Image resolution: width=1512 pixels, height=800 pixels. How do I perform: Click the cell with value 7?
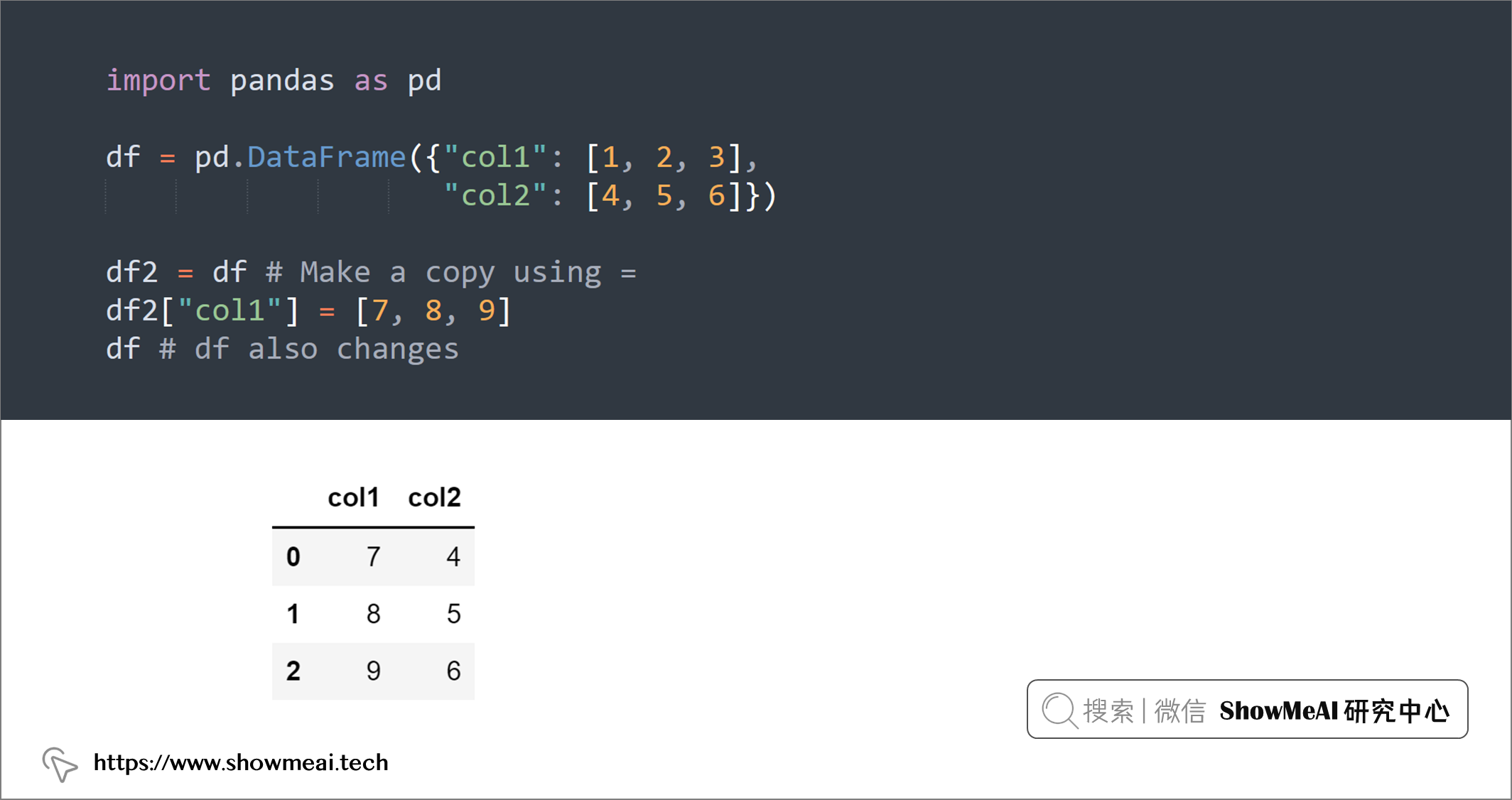pyautogui.click(x=373, y=556)
